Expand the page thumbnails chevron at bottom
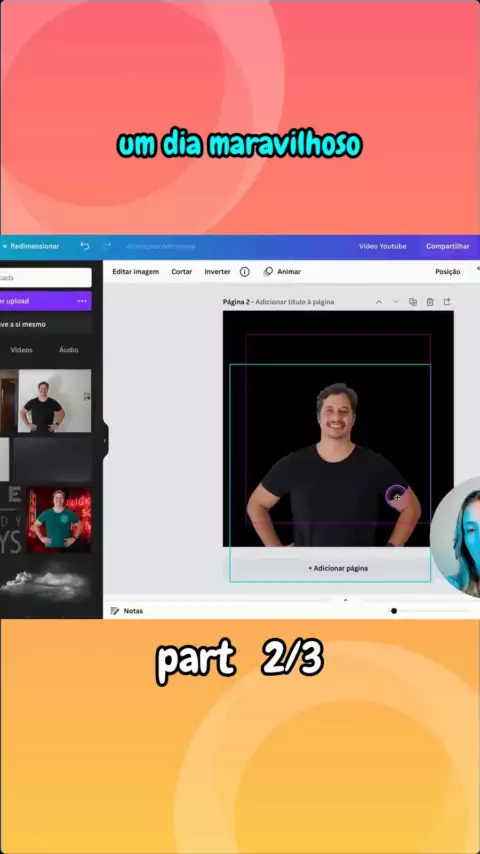 (x=345, y=600)
